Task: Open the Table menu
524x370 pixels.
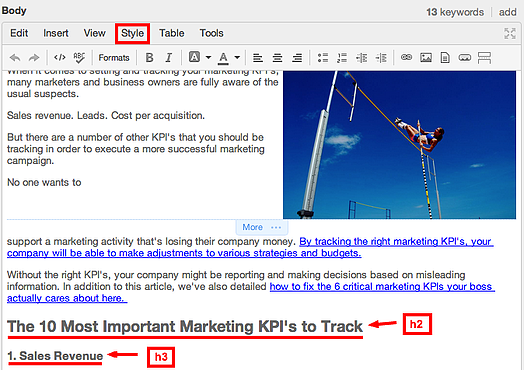Action: pyautogui.click(x=171, y=33)
